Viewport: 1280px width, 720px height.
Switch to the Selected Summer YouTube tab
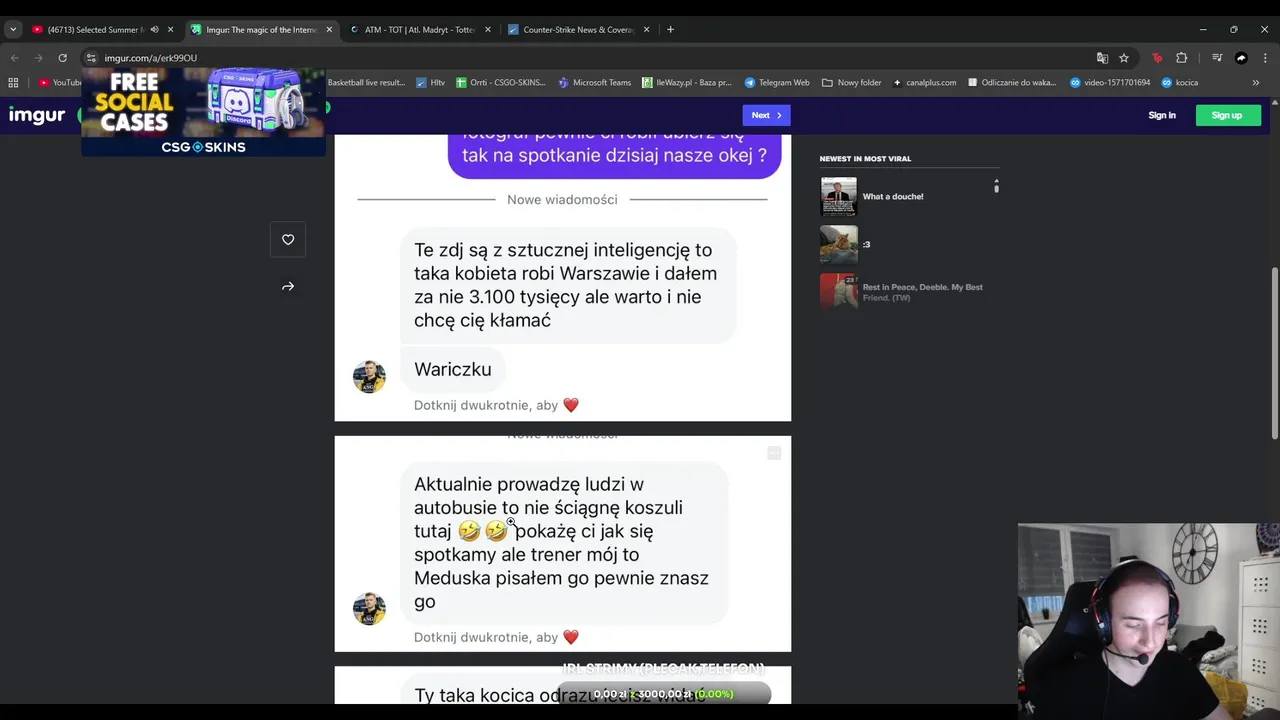coord(95,29)
